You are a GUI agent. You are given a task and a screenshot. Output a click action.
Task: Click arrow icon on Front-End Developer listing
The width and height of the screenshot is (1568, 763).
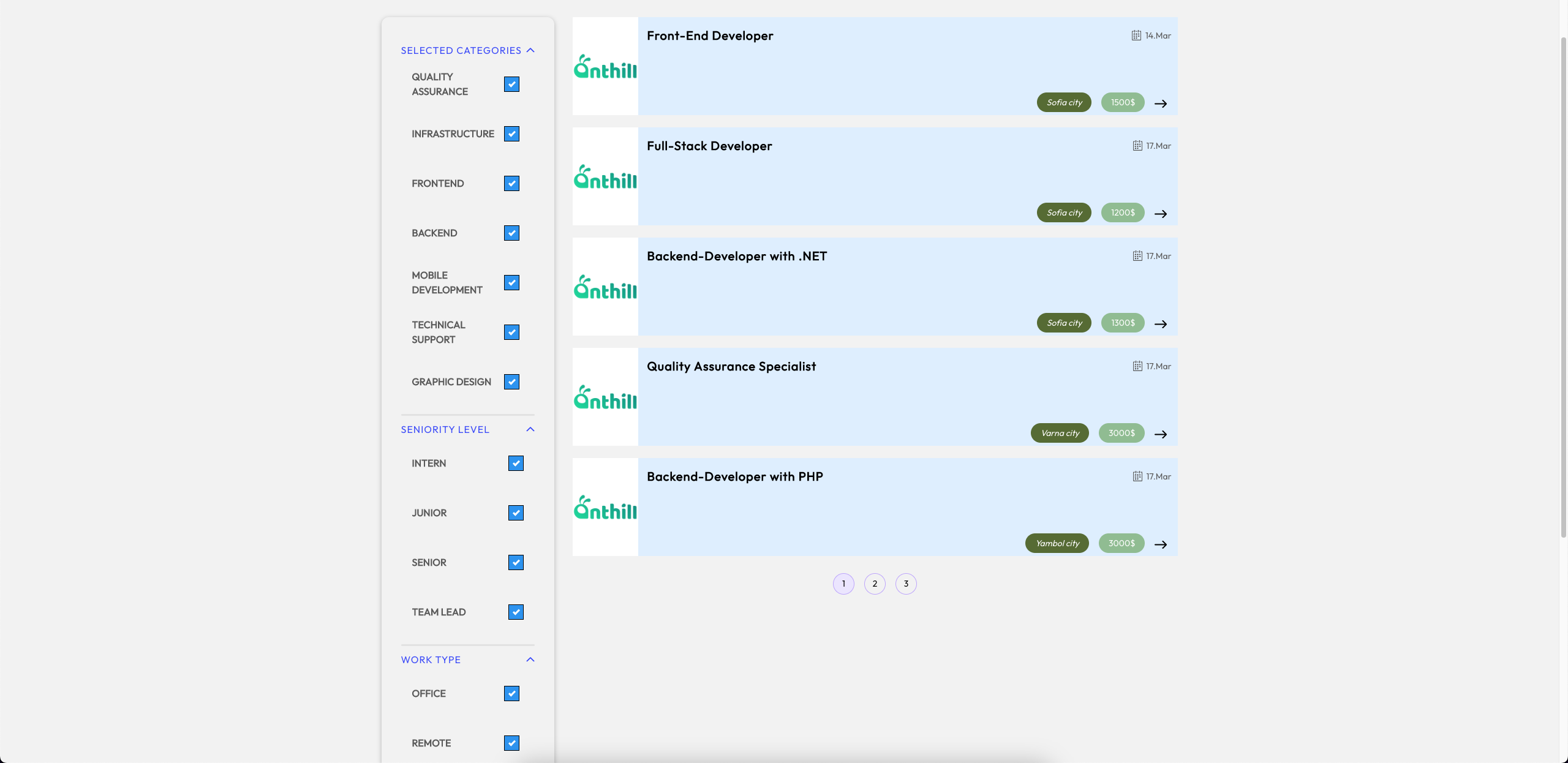click(x=1160, y=103)
